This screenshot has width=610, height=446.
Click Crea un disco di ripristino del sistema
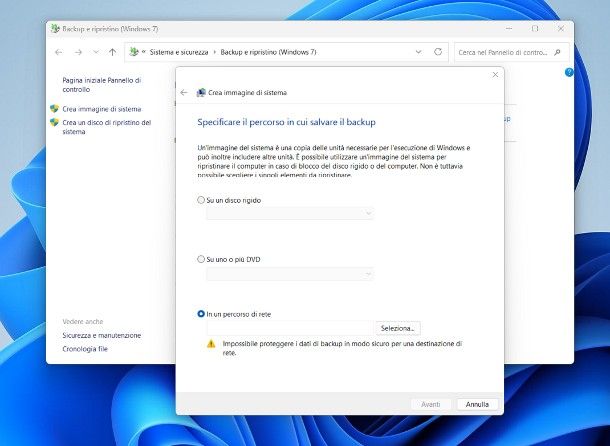(107, 127)
